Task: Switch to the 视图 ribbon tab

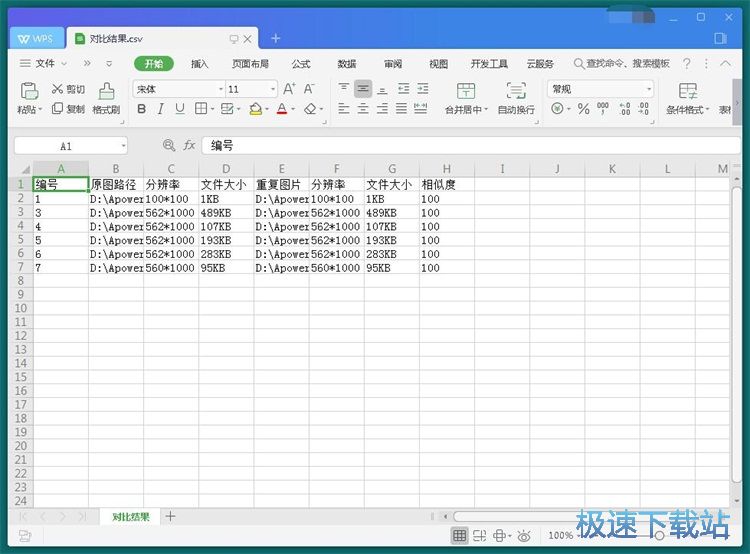Action: coord(439,64)
